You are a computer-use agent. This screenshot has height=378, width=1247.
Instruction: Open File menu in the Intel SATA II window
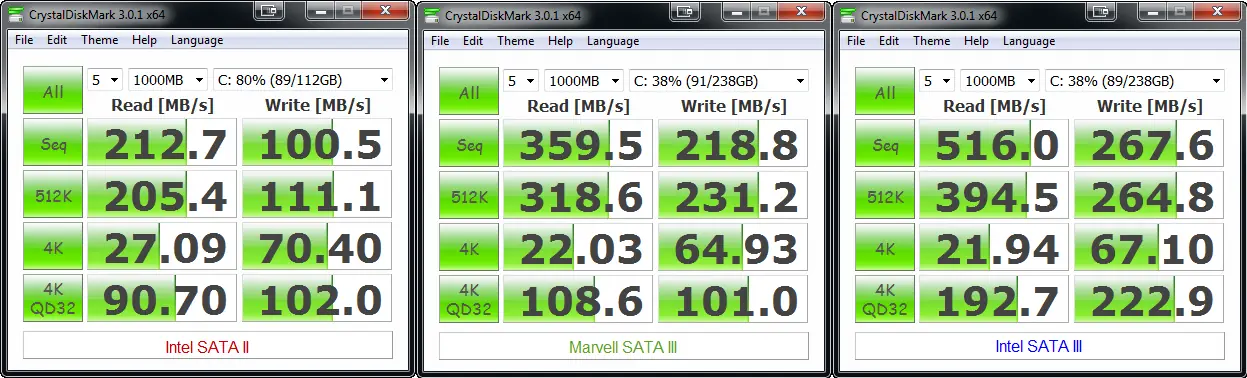[24, 40]
